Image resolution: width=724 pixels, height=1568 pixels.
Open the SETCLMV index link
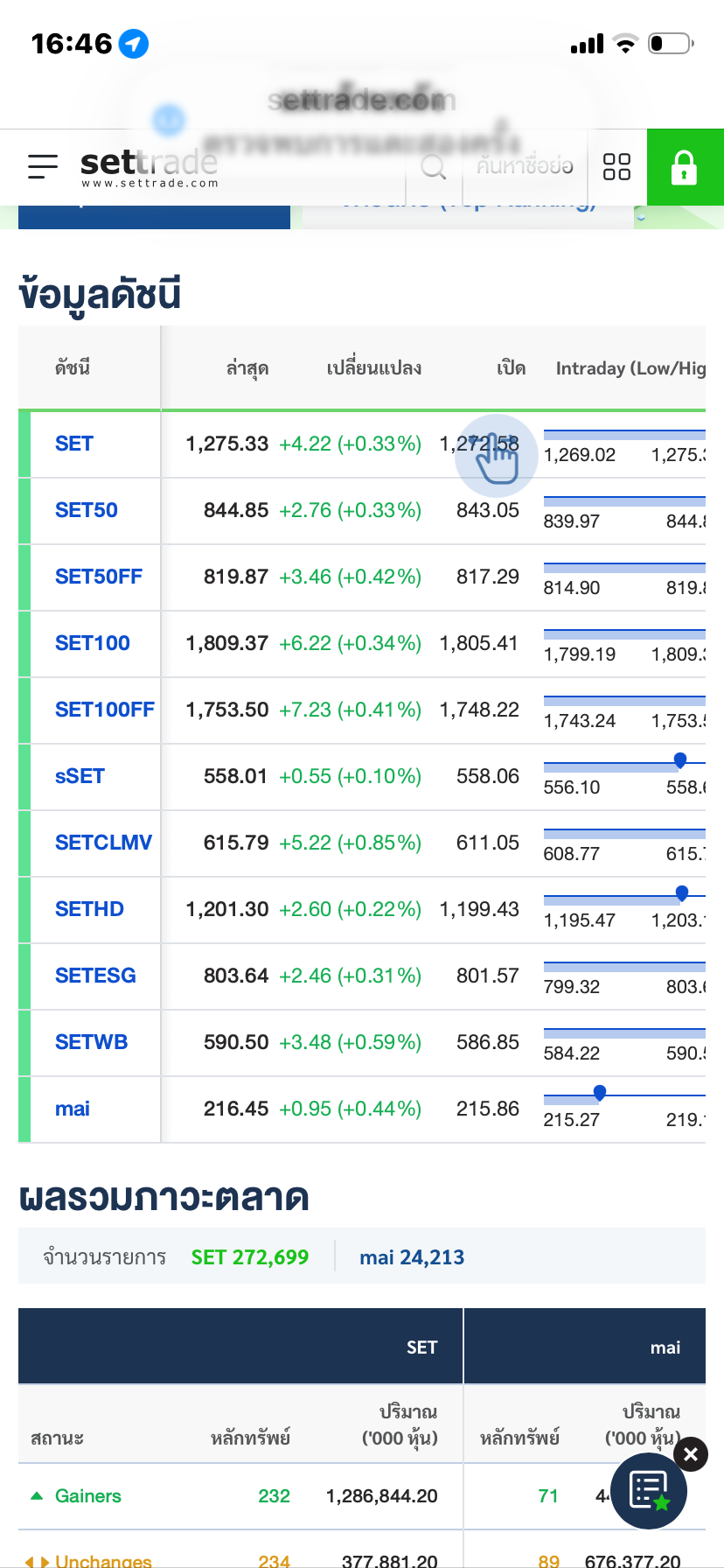pos(103,843)
